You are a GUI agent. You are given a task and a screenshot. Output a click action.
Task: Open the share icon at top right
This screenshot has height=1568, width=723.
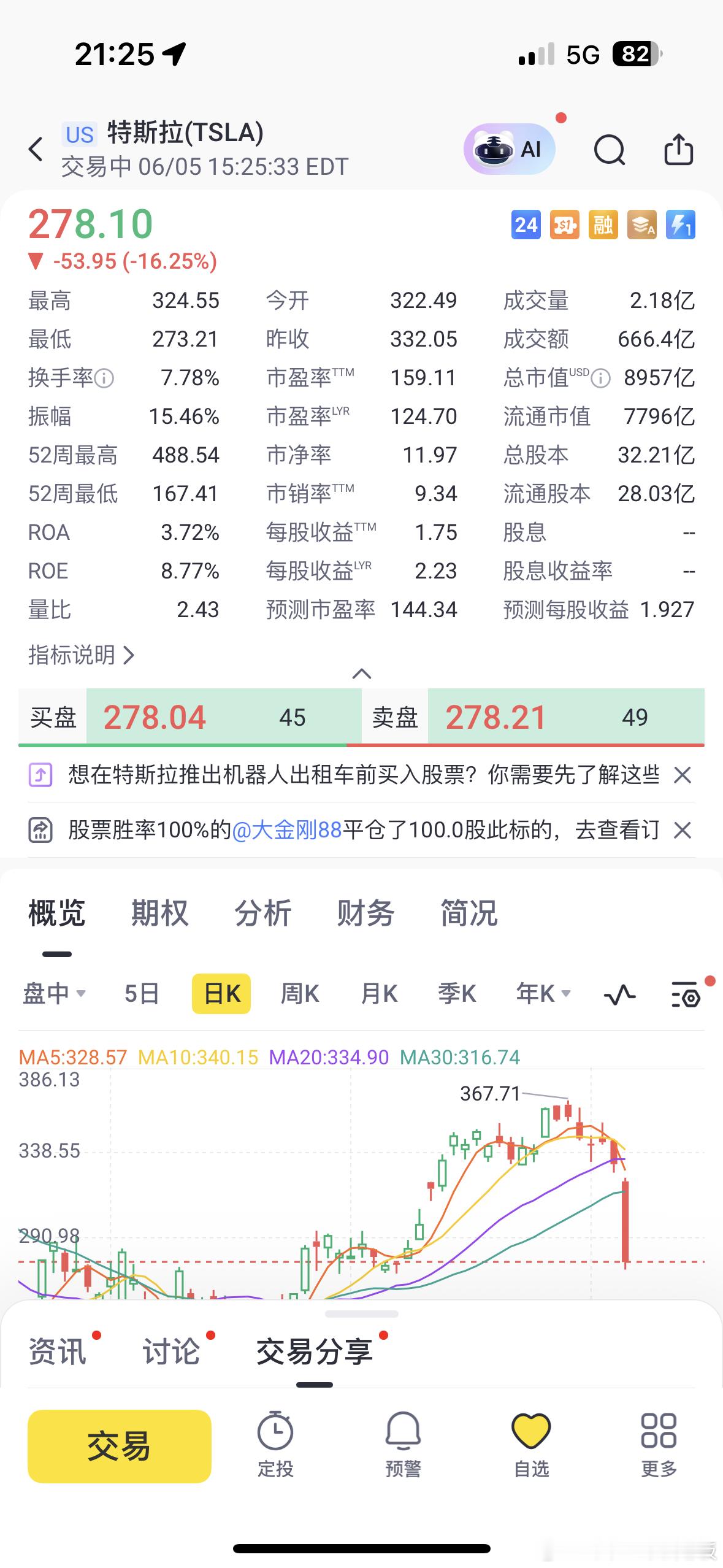[679, 149]
